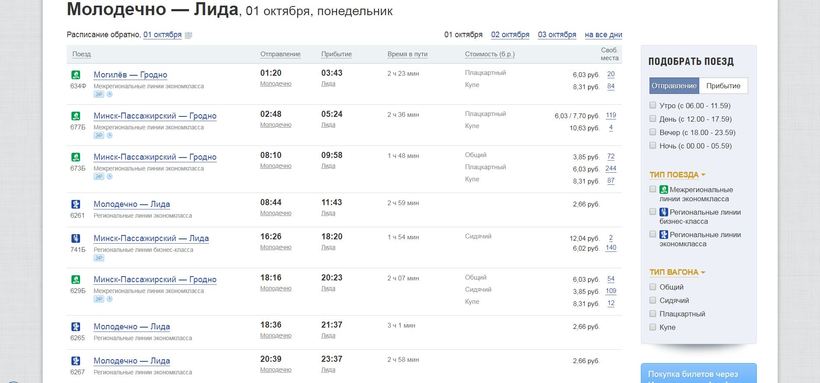This screenshot has height=383, width=820.
Task: Collapse the ТИП ПОЕЗДА filter section
Action: tap(677, 175)
